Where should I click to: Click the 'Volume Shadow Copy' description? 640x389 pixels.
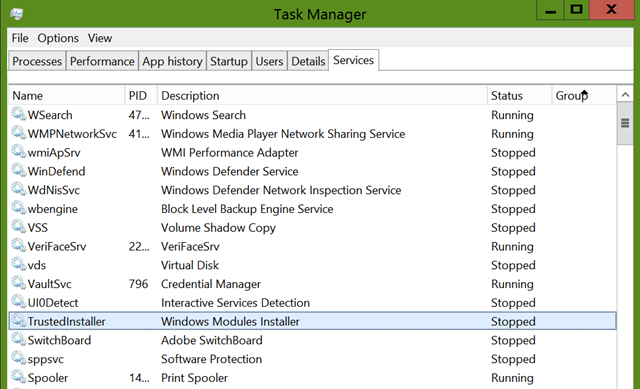[218, 228]
